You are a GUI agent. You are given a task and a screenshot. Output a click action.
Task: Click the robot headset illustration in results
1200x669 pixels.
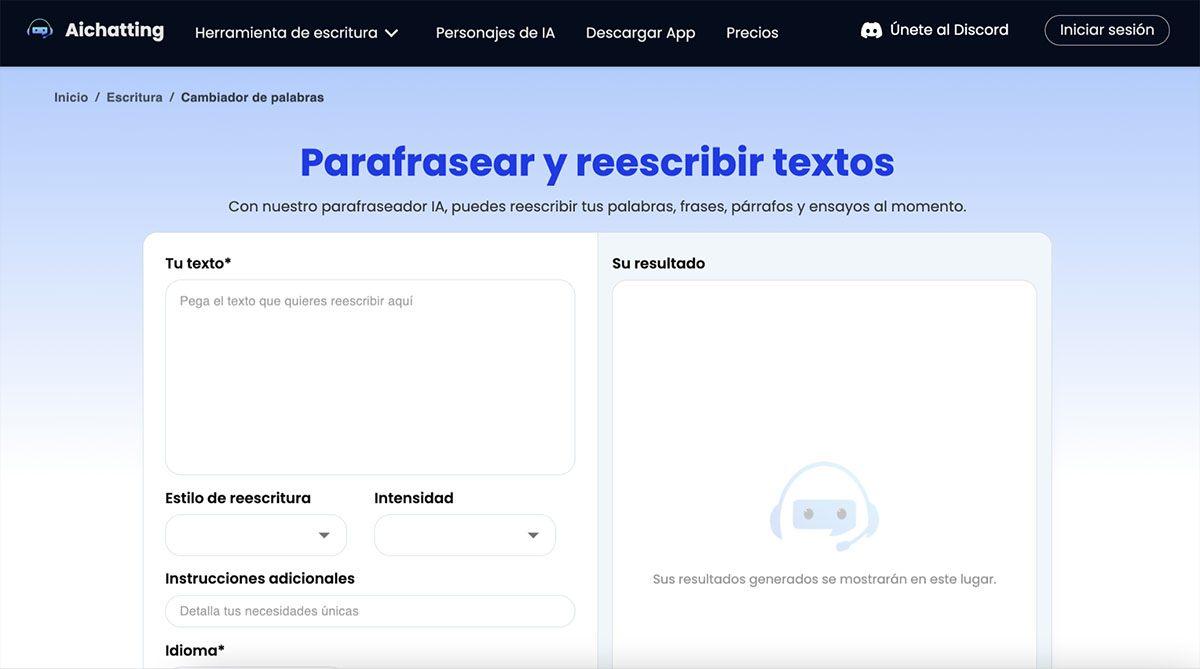[824, 507]
